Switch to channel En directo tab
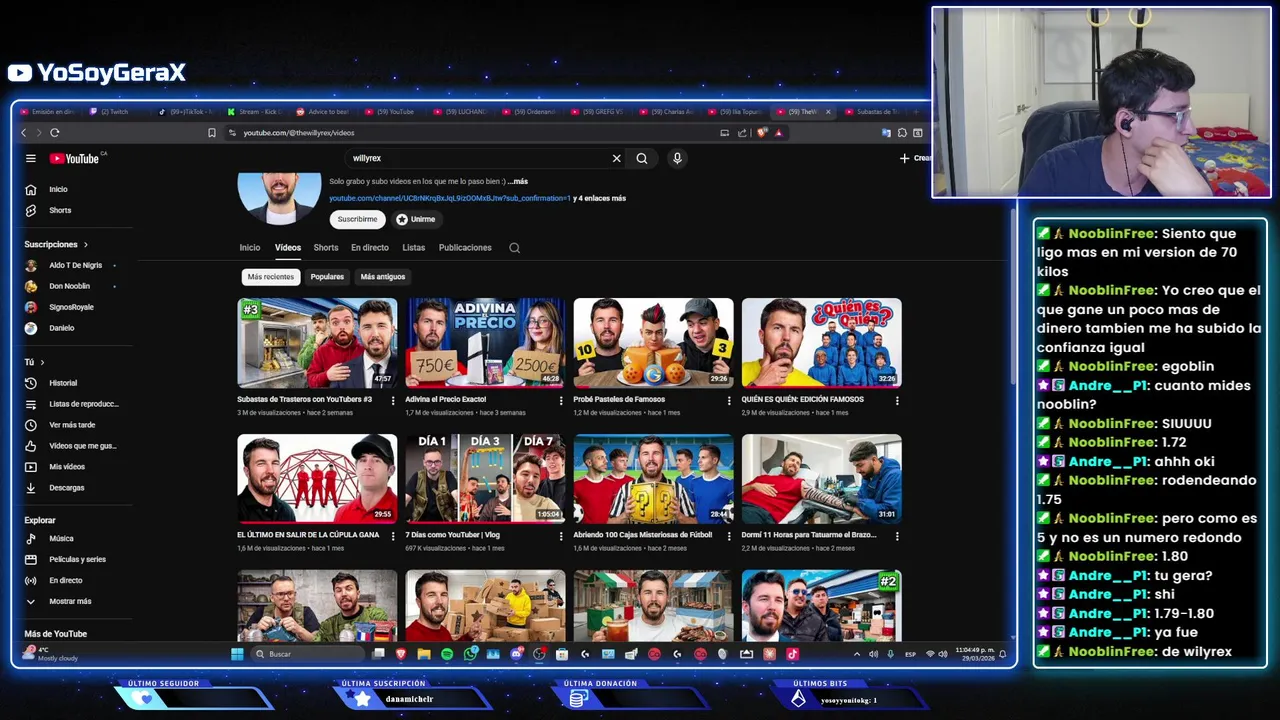The image size is (1280, 720). tap(370, 247)
